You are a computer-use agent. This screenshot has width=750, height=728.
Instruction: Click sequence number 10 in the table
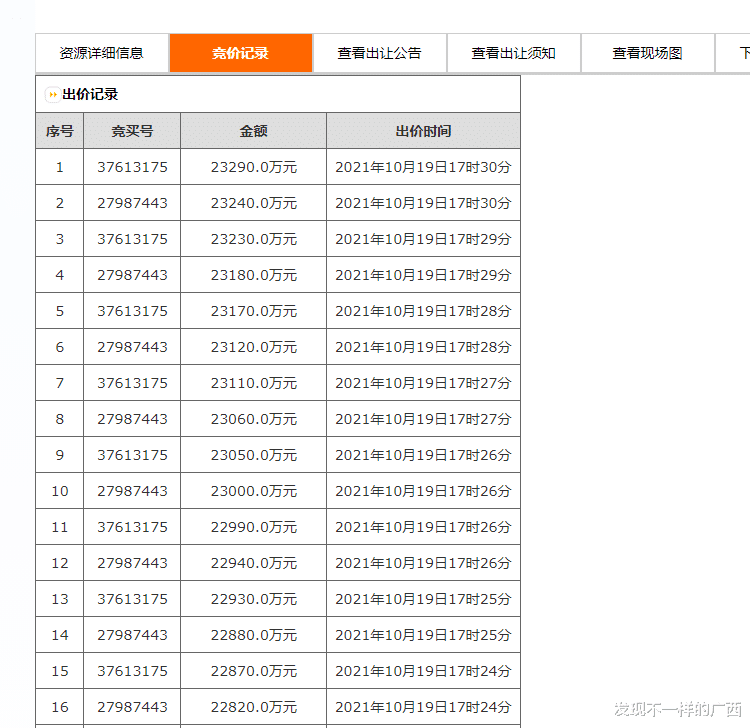point(60,491)
